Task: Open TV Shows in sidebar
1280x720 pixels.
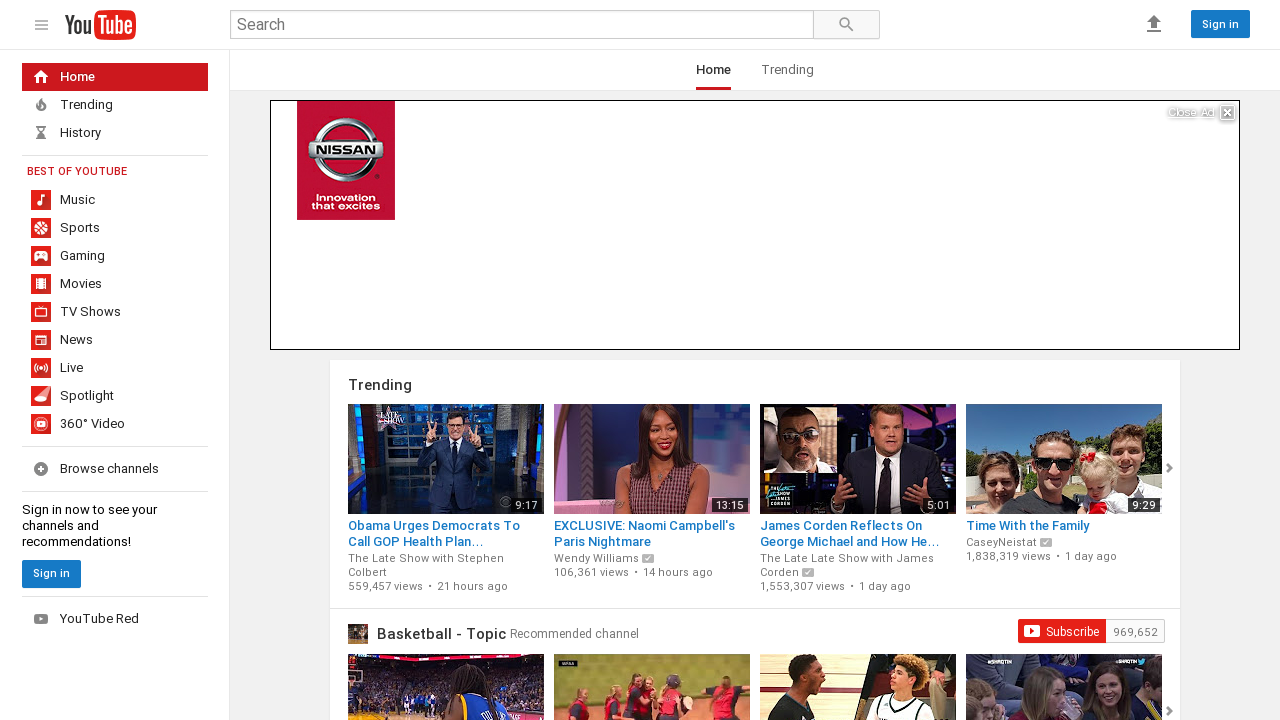Action: [x=115, y=312]
